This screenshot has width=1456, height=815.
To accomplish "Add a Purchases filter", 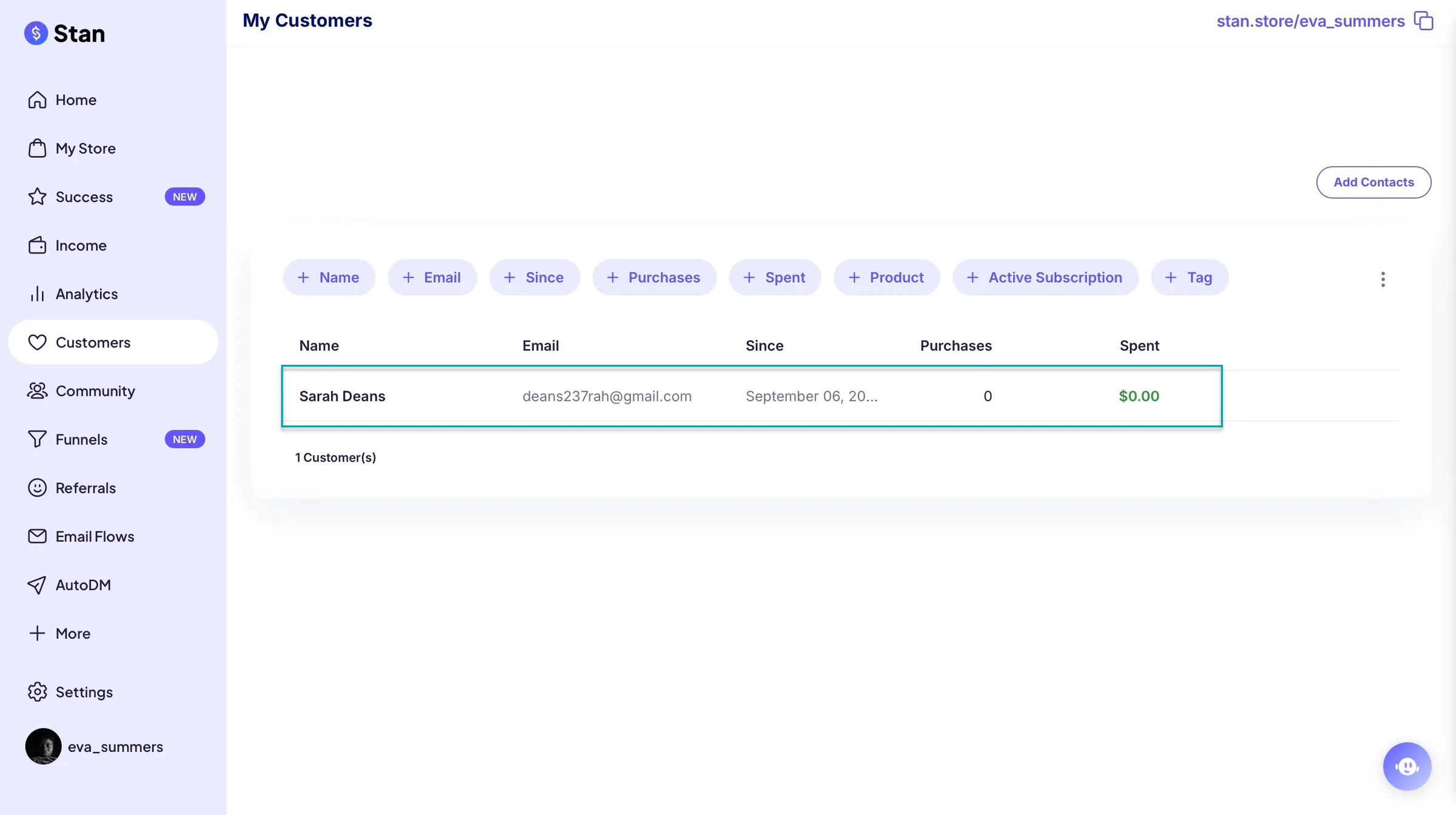I will [x=654, y=277].
